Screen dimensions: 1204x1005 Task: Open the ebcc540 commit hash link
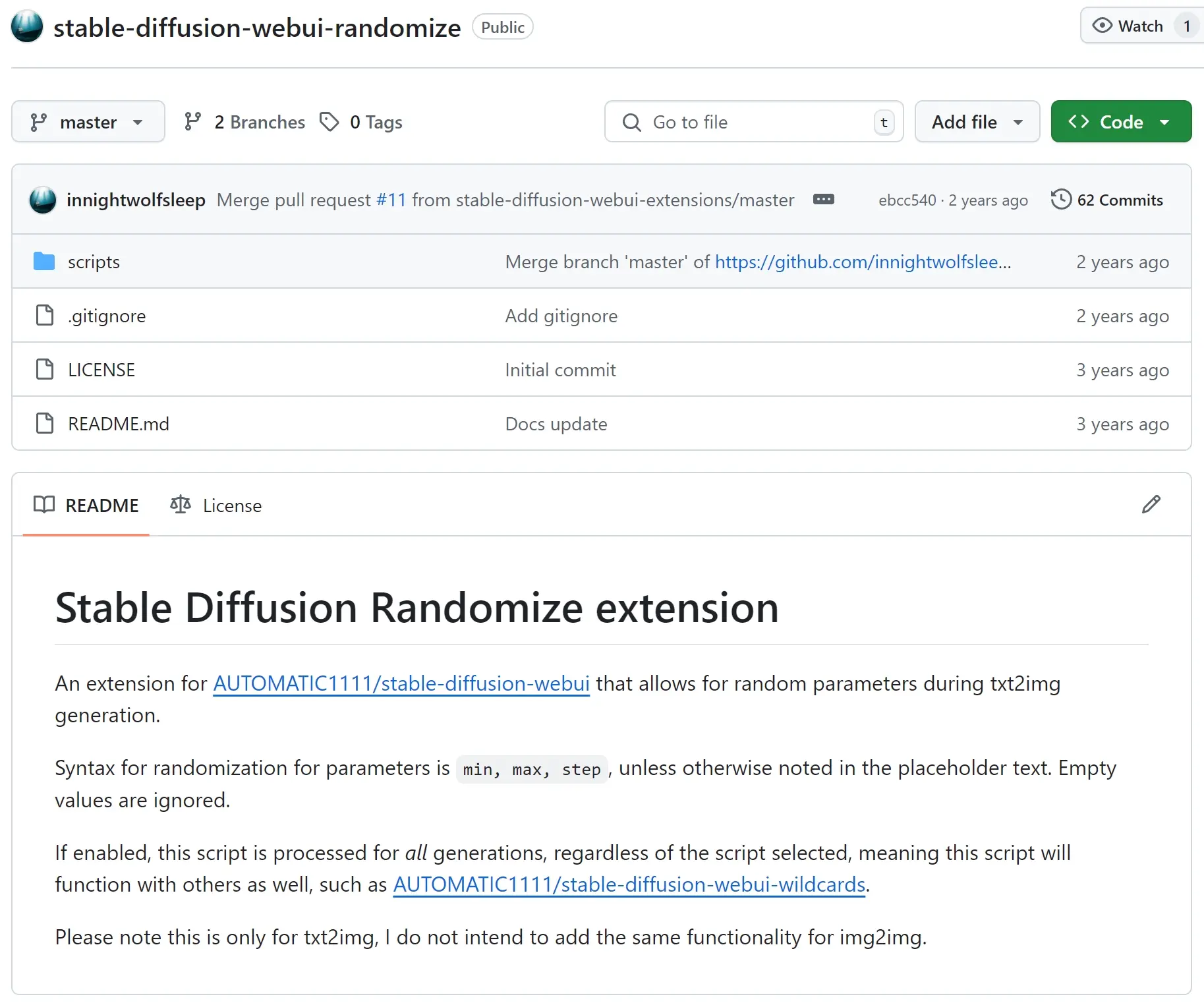click(x=907, y=200)
